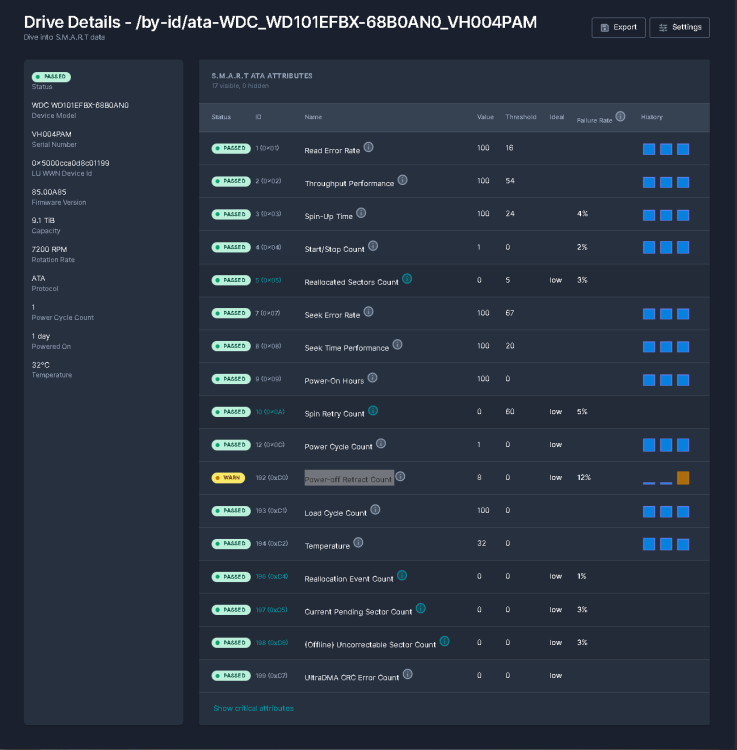Click the 9.1 TiB capacity value
Image resolution: width=737 pixels, height=750 pixels.
[x=43, y=220]
